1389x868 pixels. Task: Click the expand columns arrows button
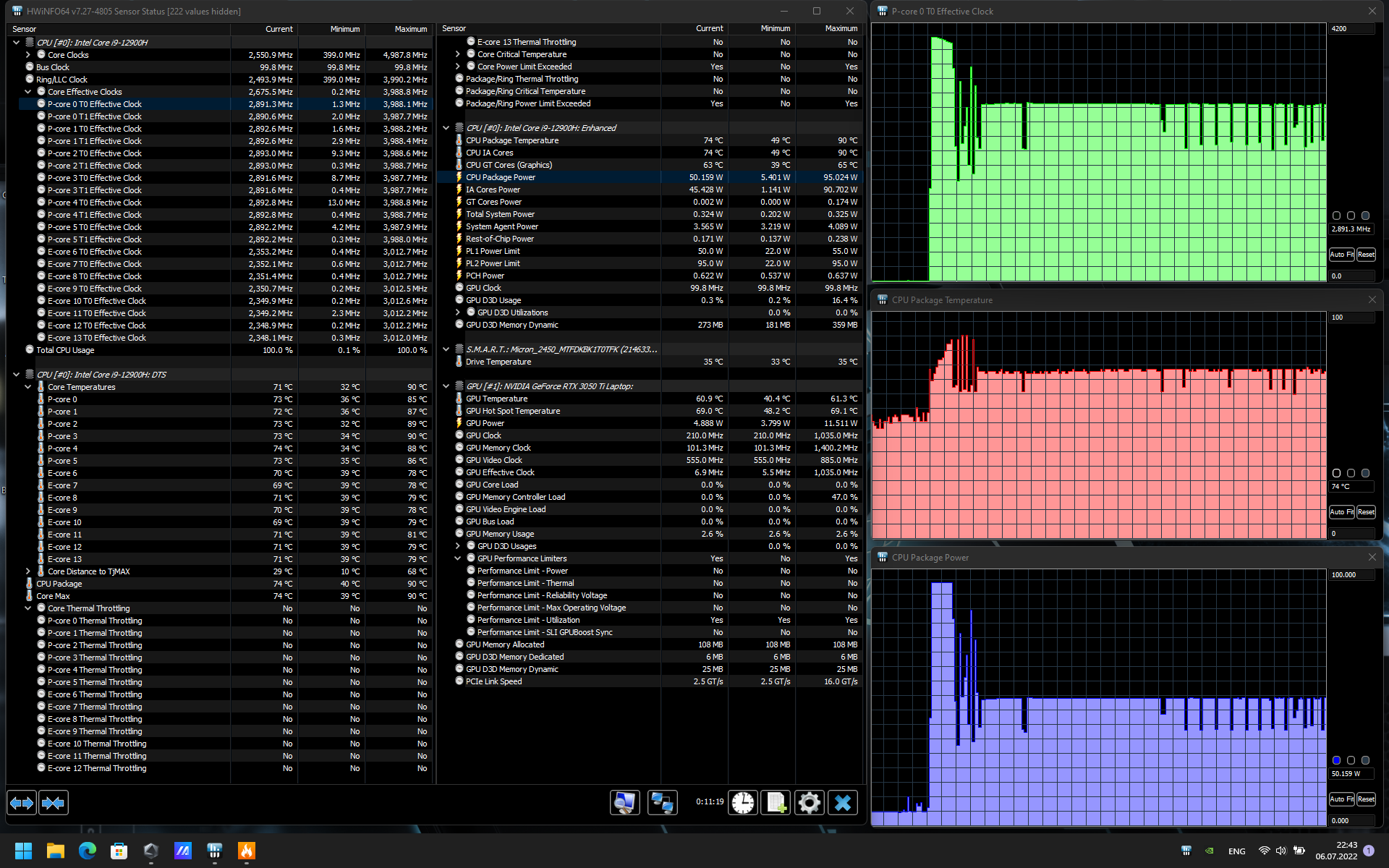click(x=22, y=803)
